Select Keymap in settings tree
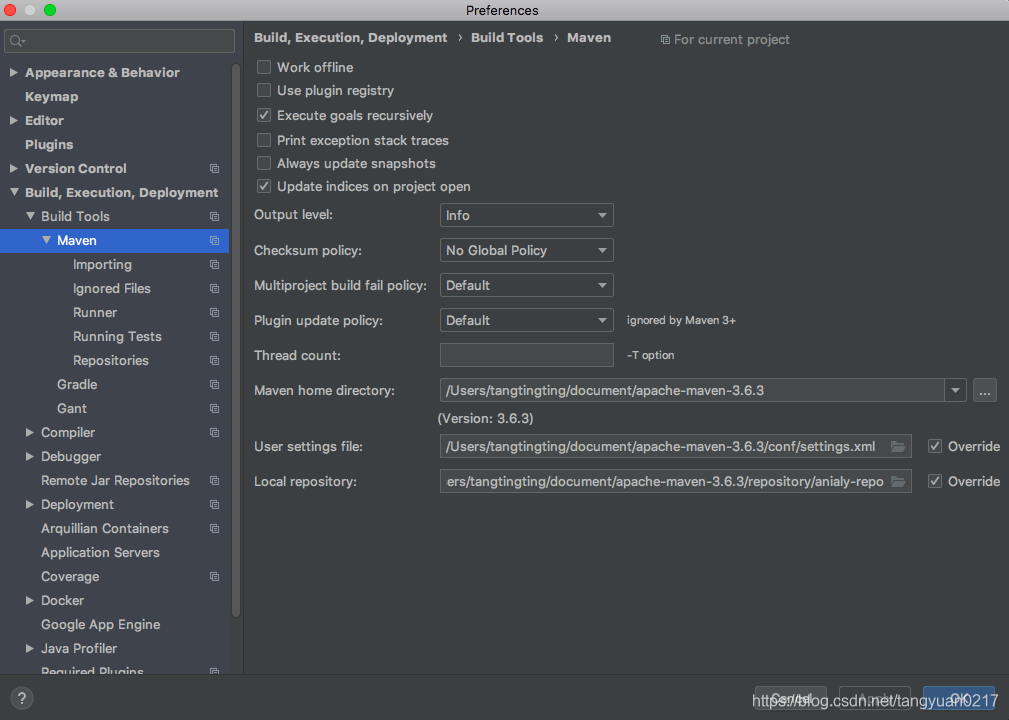Screen dimensions: 1009x720 coord(51,97)
